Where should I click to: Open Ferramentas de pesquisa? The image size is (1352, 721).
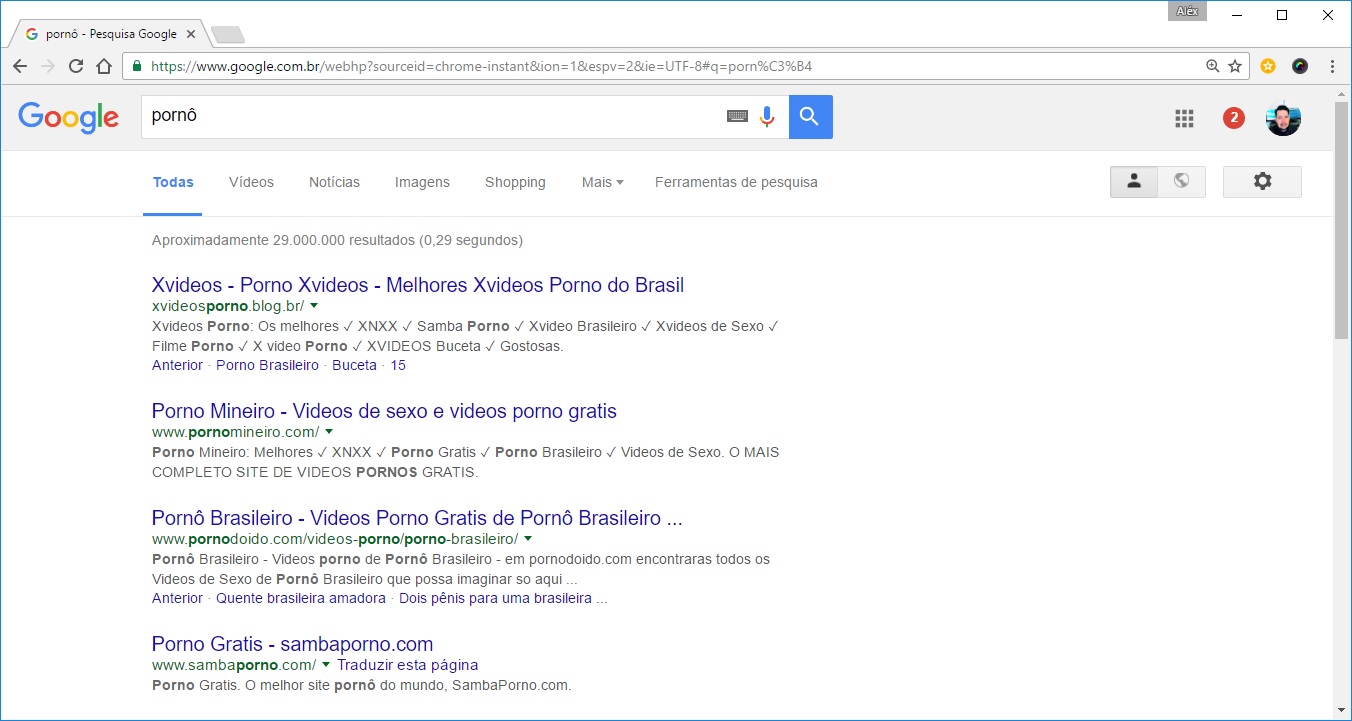click(x=736, y=182)
